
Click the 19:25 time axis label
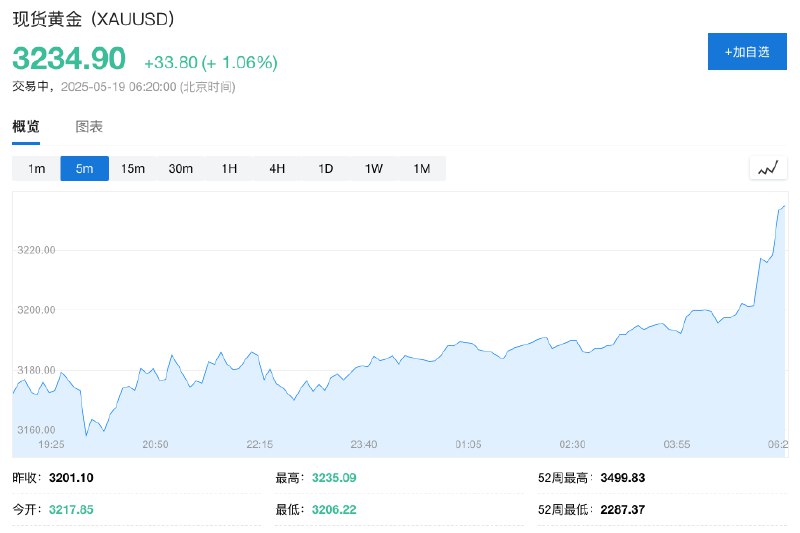[51, 444]
